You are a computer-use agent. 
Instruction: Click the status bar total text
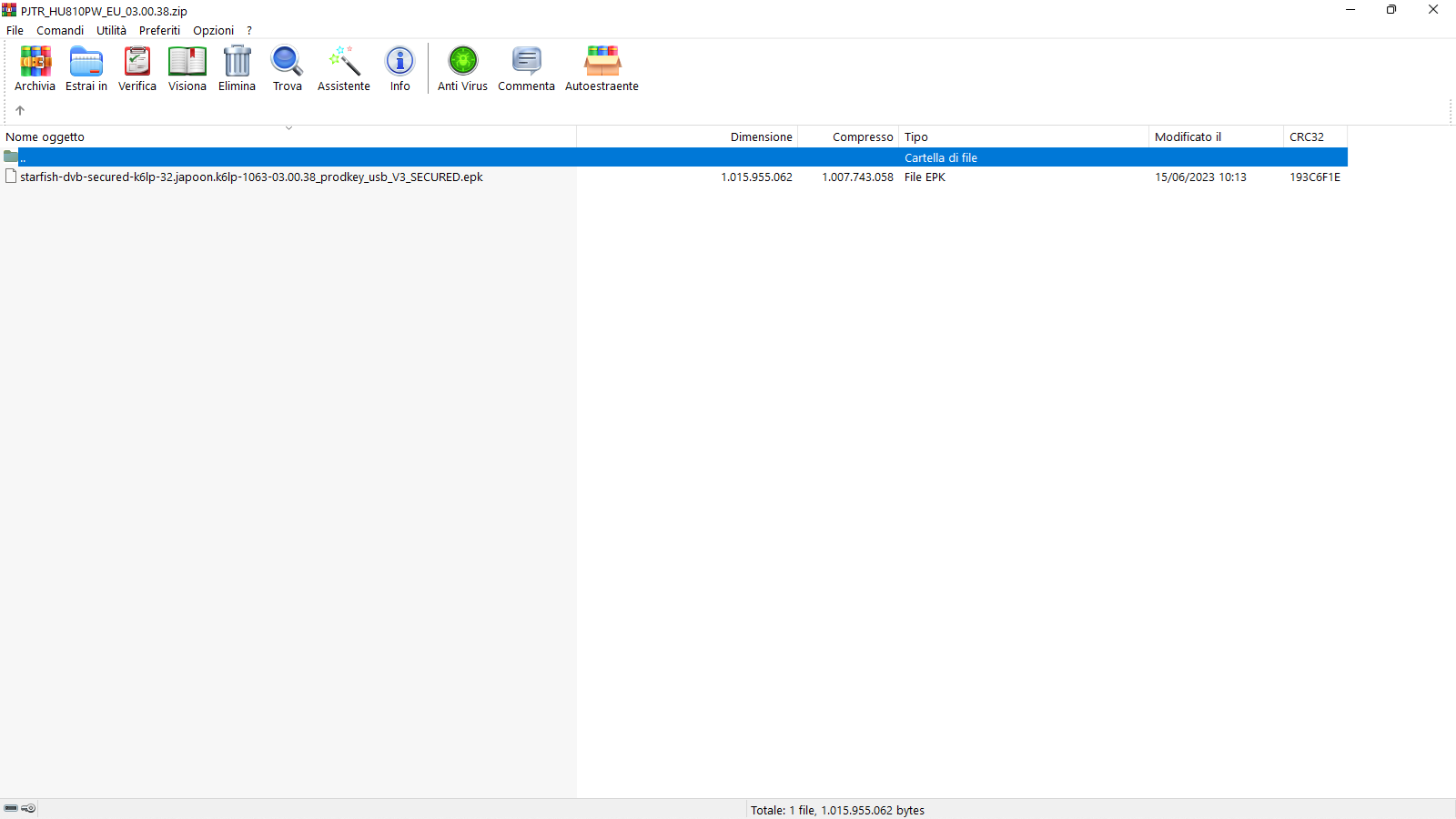coord(837,810)
